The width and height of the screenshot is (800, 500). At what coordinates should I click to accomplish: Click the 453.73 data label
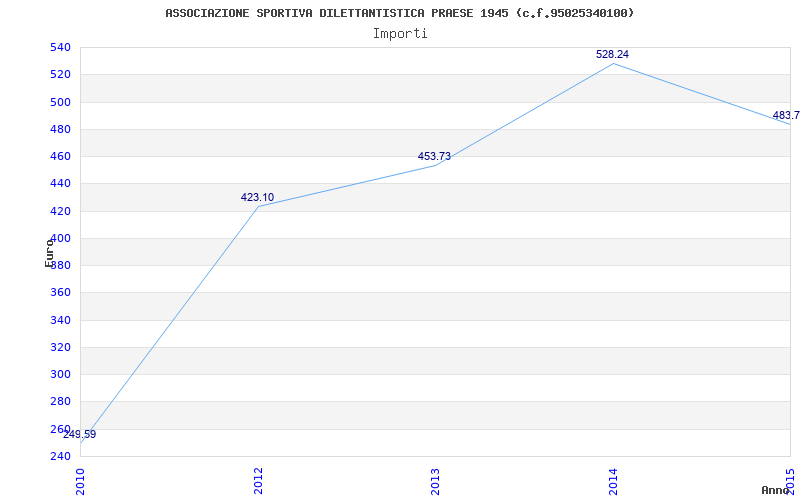(434, 157)
